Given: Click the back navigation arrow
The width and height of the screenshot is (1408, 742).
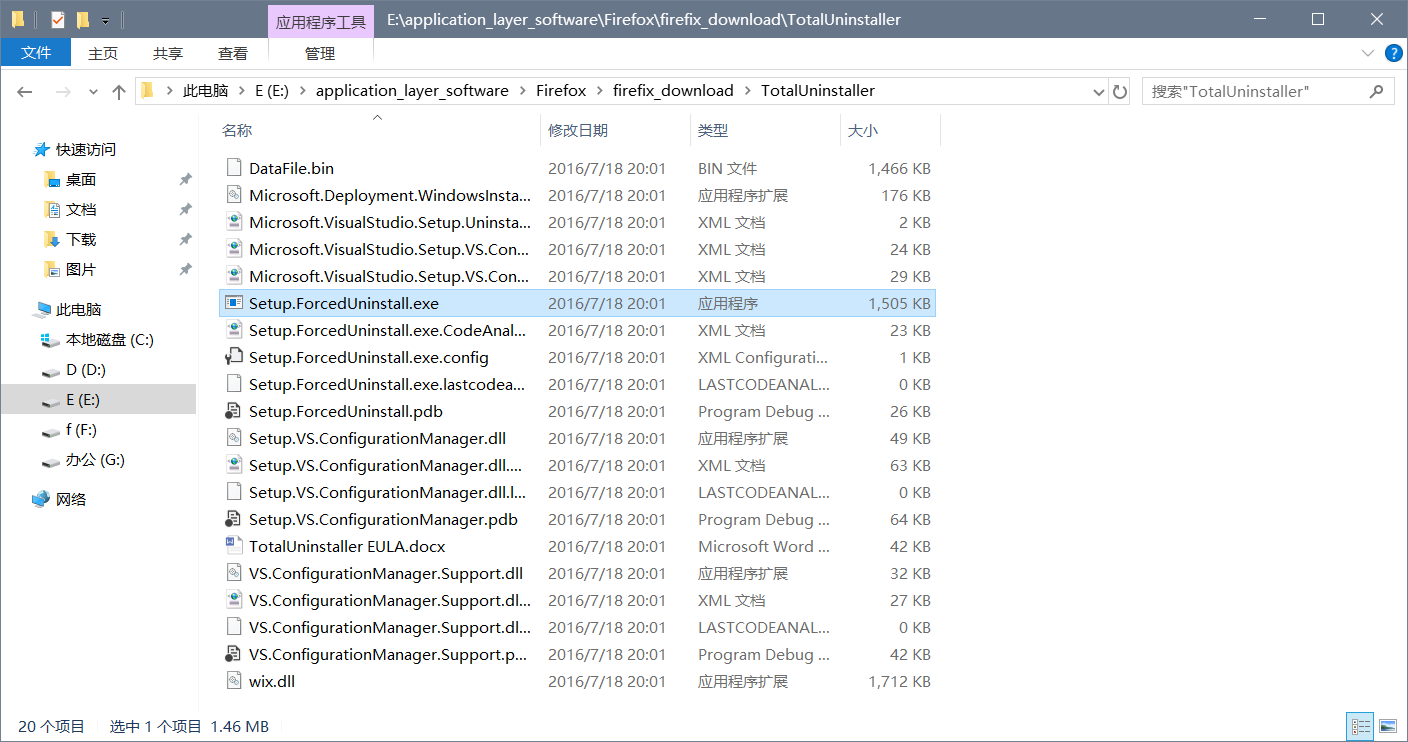Looking at the screenshot, I should coord(25,91).
